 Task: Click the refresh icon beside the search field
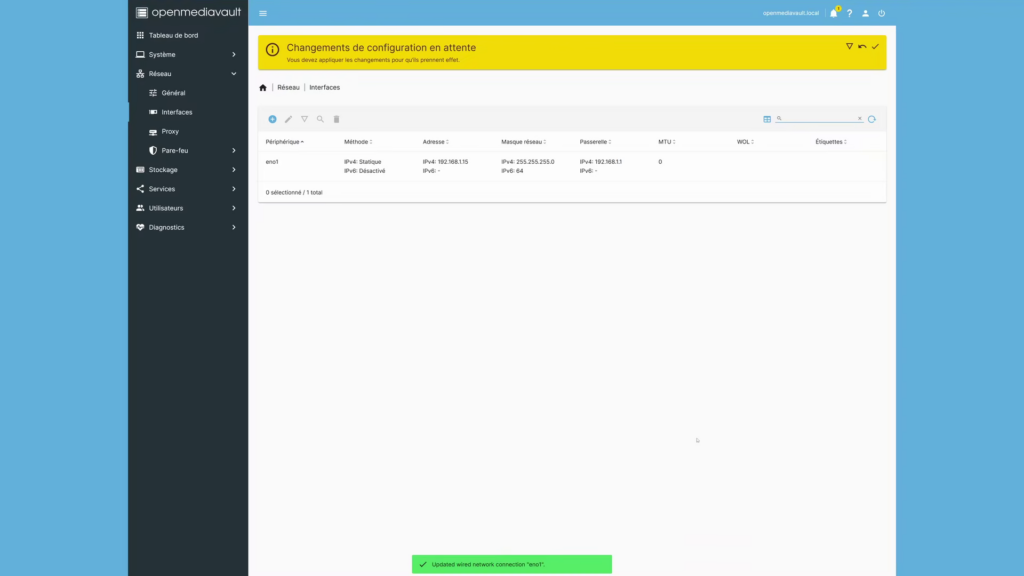click(x=872, y=119)
